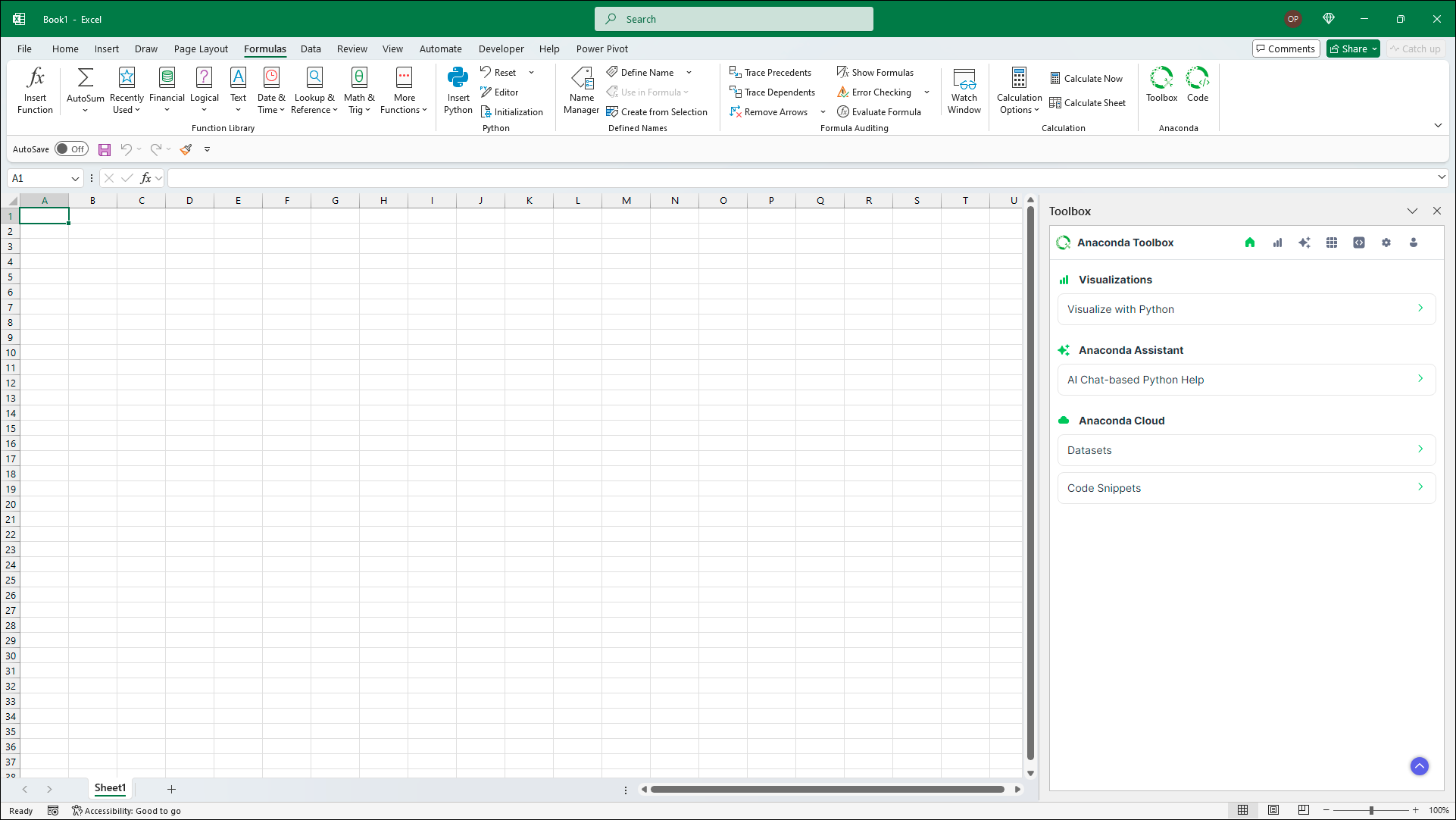Screen dimensions: 1456x820
Task: Open the Remove Arrows dropdown arrow
Action: click(x=823, y=112)
